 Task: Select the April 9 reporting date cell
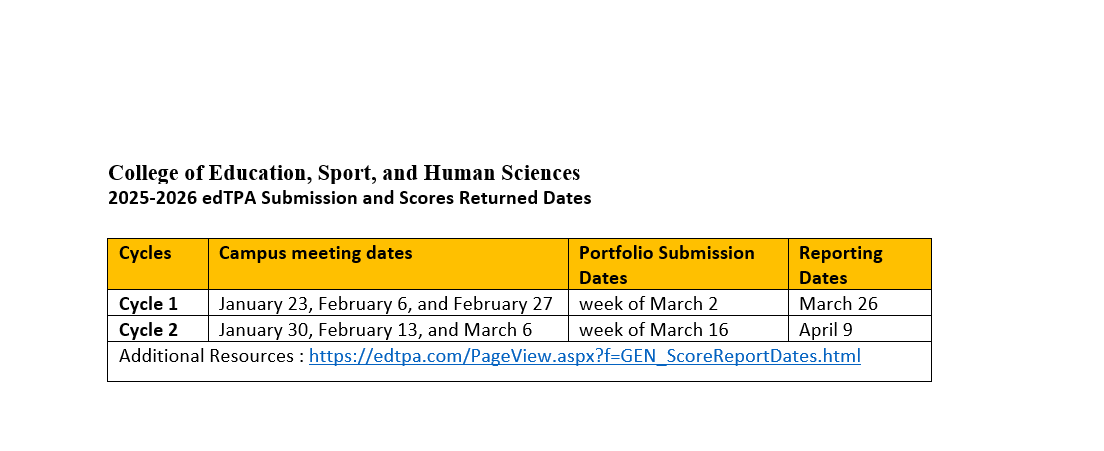point(826,330)
